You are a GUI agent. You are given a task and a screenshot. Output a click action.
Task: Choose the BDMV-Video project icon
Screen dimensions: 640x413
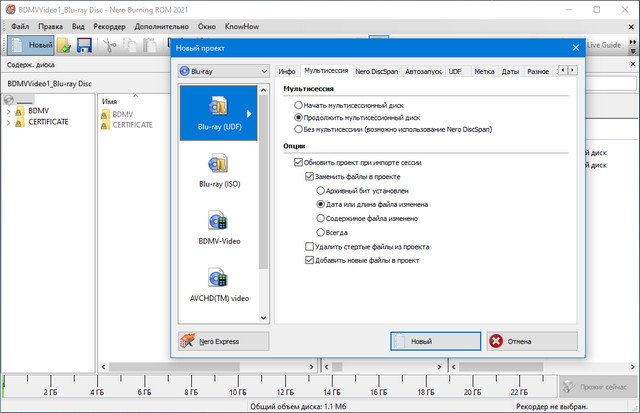pos(218,221)
